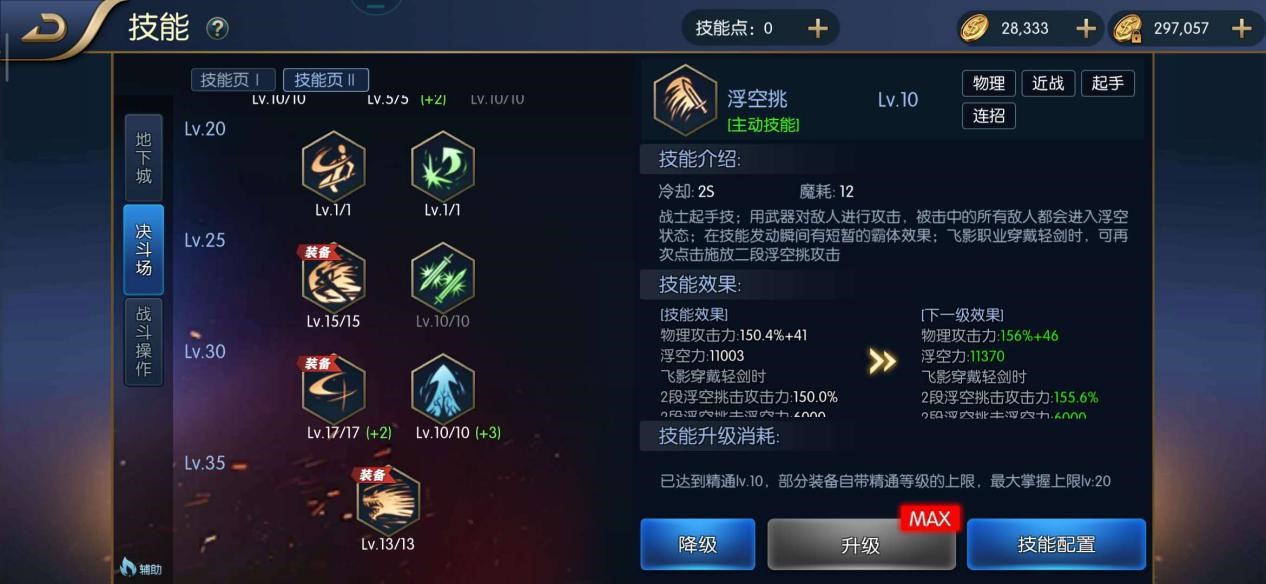Click the 技能配置 skill config button

pyautogui.click(x=1056, y=544)
